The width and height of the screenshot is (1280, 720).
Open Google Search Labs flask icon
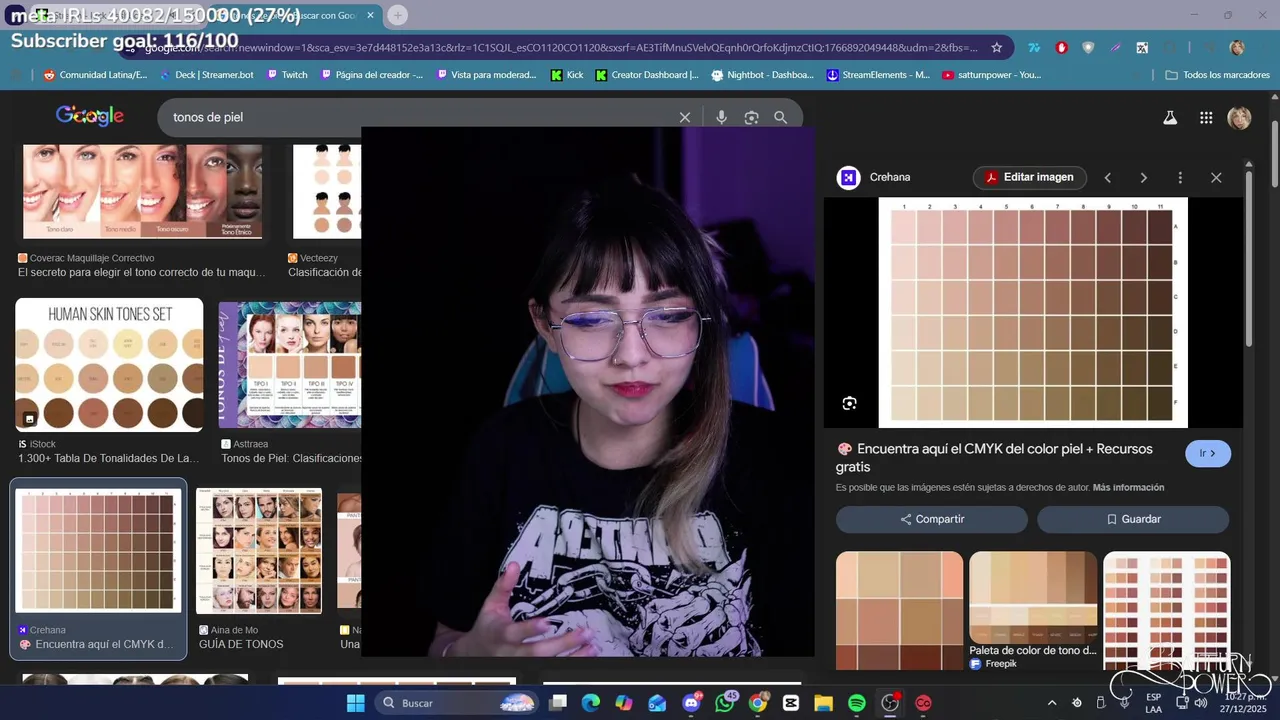[1170, 118]
